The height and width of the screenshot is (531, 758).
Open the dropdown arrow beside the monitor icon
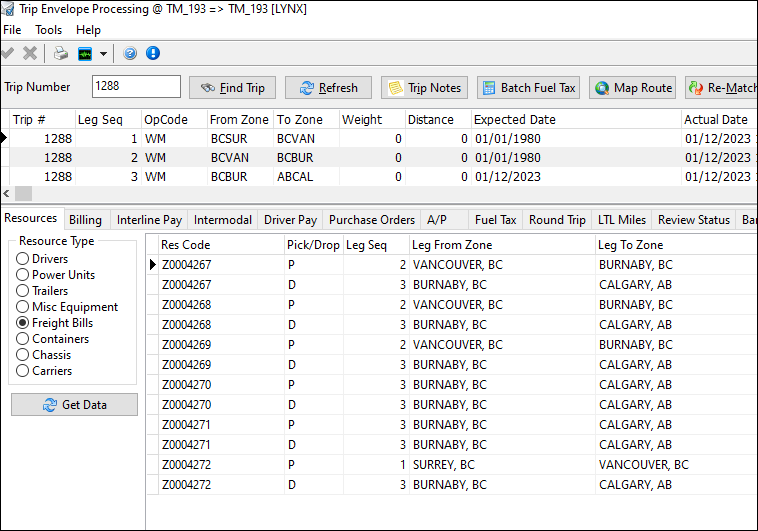point(103,54)
